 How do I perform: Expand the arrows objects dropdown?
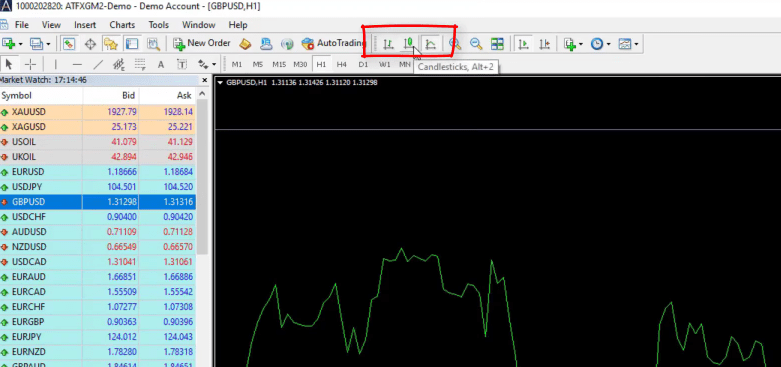(214, 64)
